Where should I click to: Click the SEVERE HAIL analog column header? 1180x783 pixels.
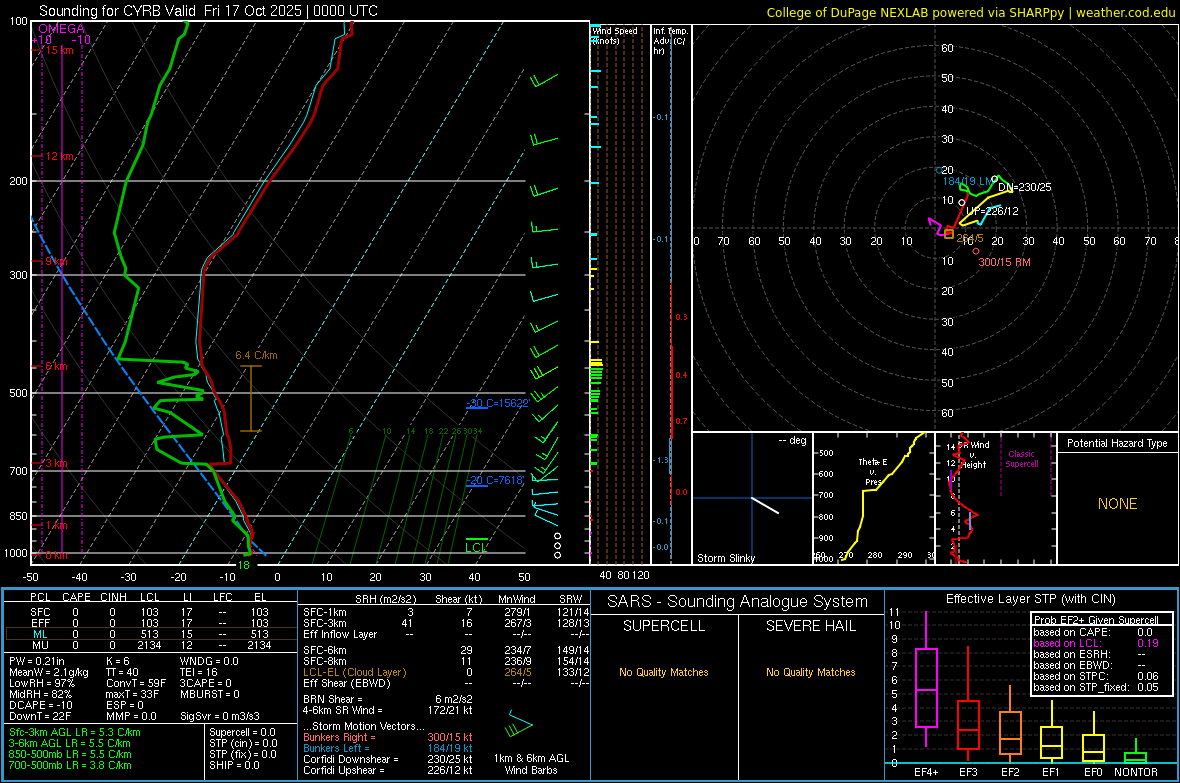pyautogui.click(x=810, y=626)
